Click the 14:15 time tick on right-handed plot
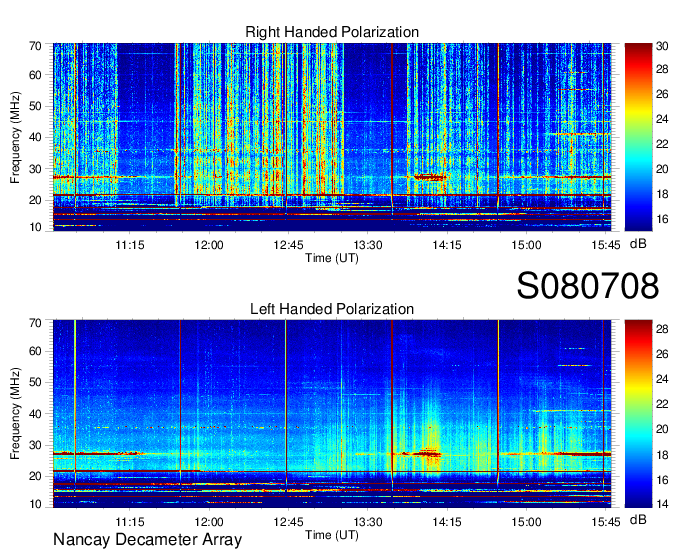 447,245
